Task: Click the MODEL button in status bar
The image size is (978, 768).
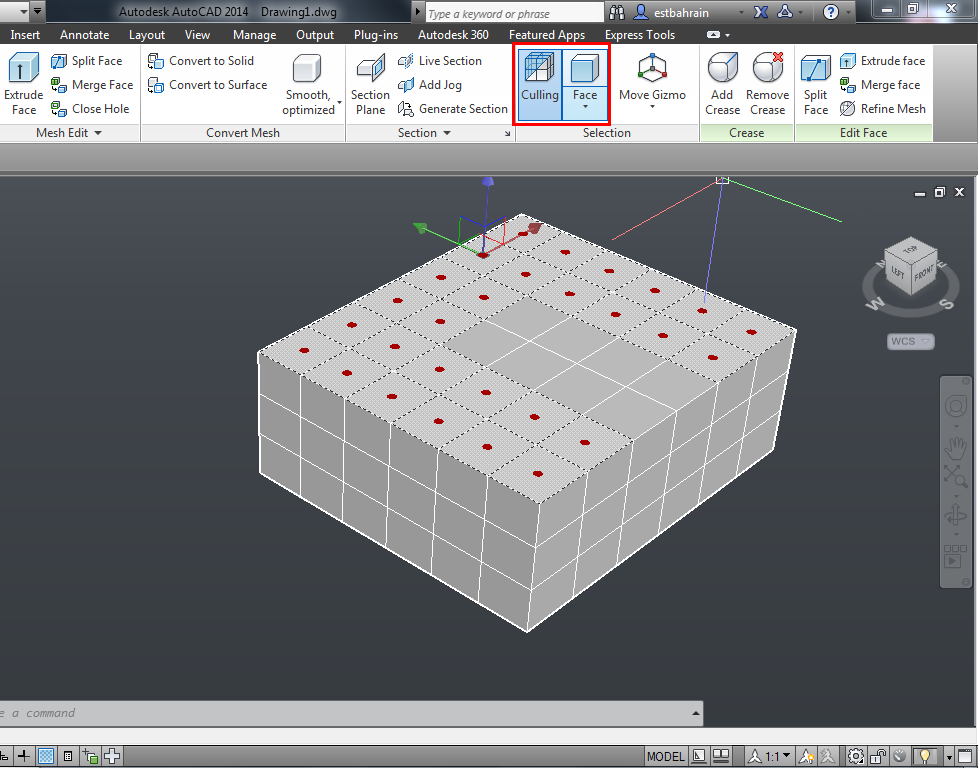Action: point(665,757)
